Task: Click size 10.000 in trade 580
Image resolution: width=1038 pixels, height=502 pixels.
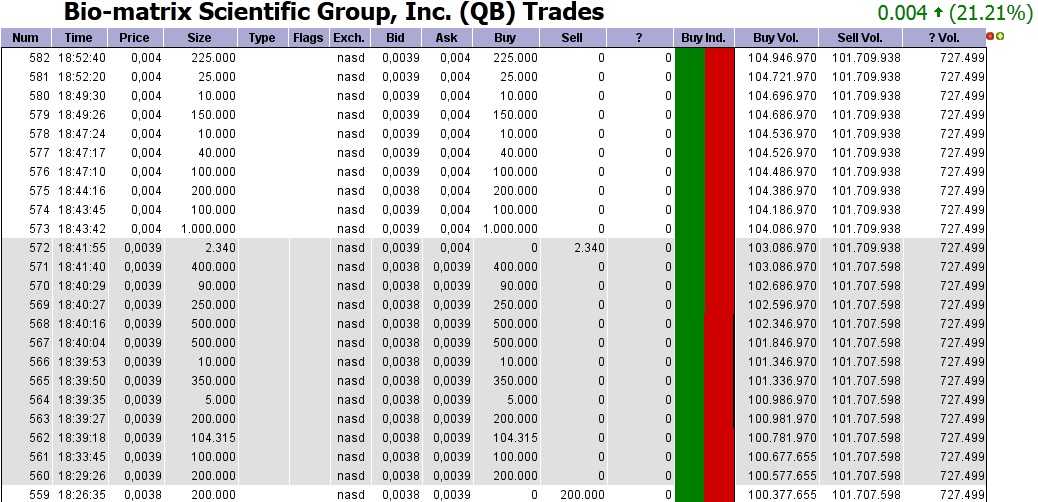Action: click(x=216, y=96)
